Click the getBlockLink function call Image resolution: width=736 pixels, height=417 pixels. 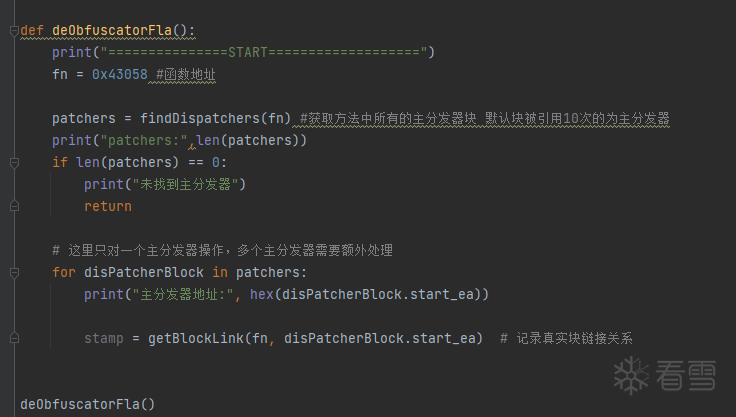click(194, 338)
